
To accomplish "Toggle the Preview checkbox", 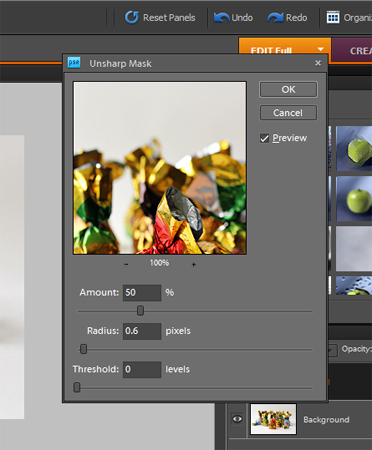I will click(x=264, y=138).
